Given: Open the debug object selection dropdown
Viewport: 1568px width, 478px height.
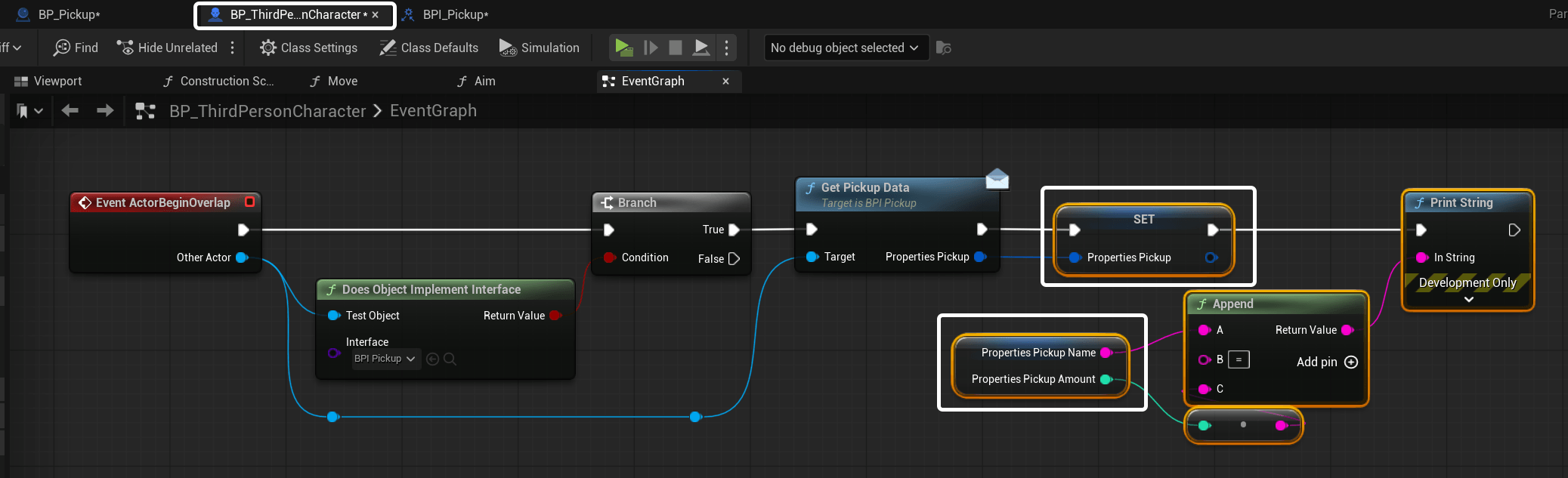Looking at the screenshot, I should pos(844,48).
